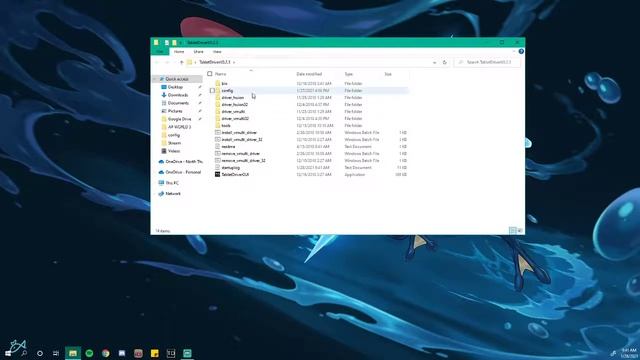The image size is (640, 360).
Task: Open Pictures in the navigation pane
Action: tap(175, 111)
